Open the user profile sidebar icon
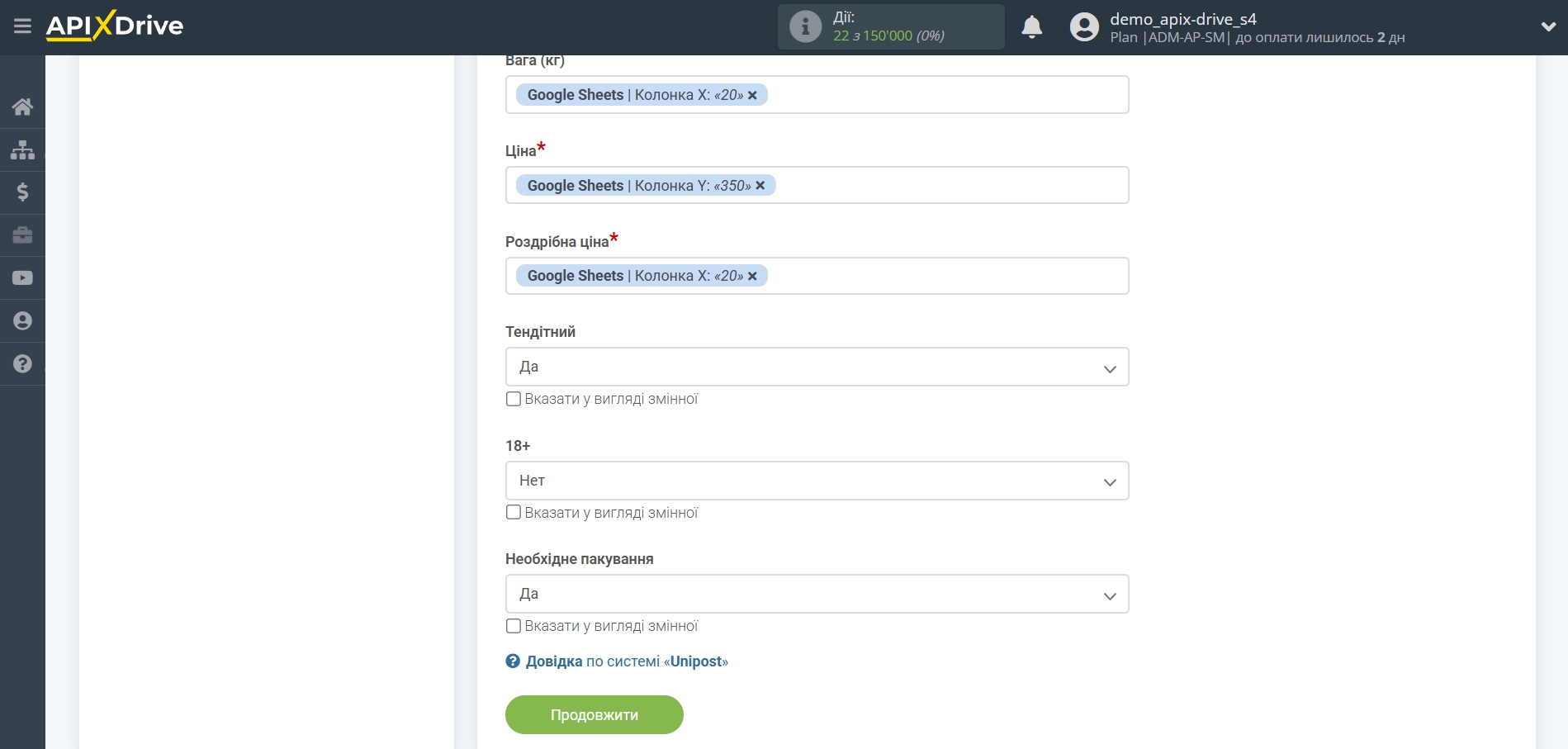Image resolution: width=1568 pixels, height=749 pixels. tap(22, 321)
